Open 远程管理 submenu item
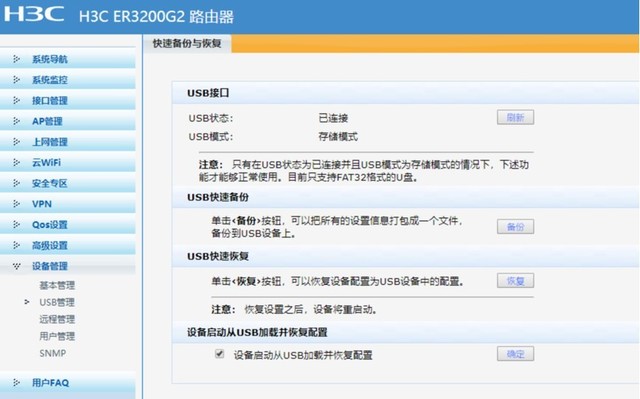The image size is (640, 399). 57,319
